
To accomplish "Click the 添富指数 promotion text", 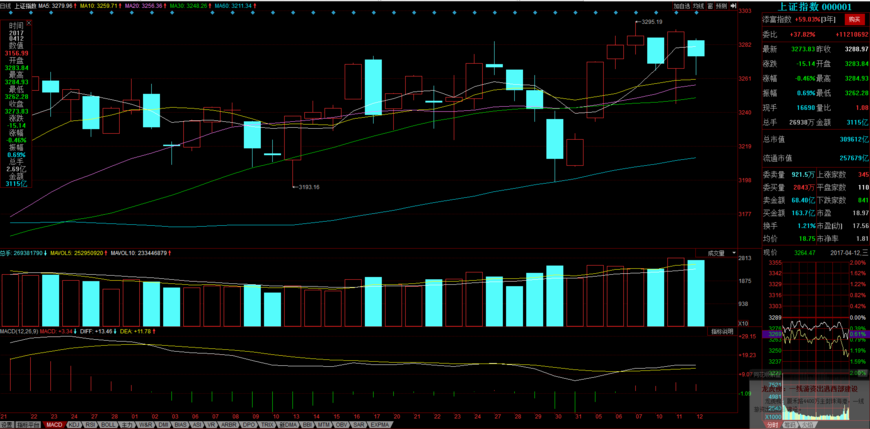I will pos(776,19).
